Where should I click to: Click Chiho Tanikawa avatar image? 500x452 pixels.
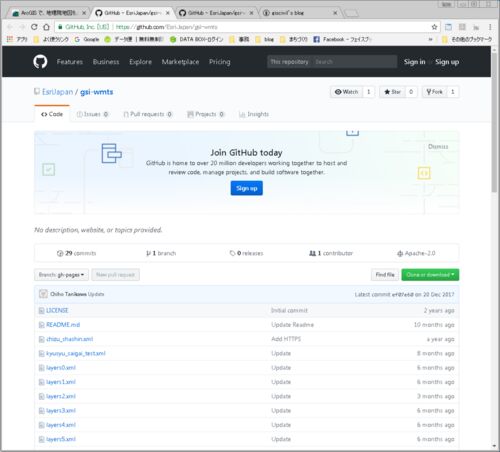[43, 294]
